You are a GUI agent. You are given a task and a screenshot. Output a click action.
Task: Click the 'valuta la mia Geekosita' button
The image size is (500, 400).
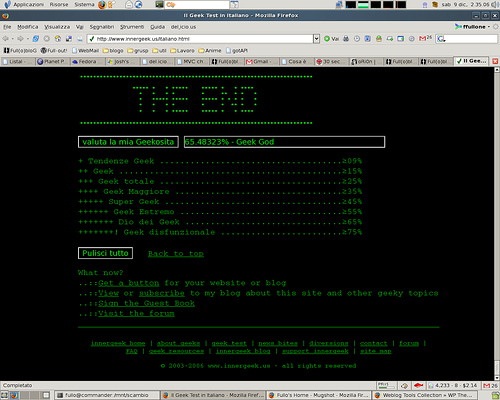click(x=128, y=142)
